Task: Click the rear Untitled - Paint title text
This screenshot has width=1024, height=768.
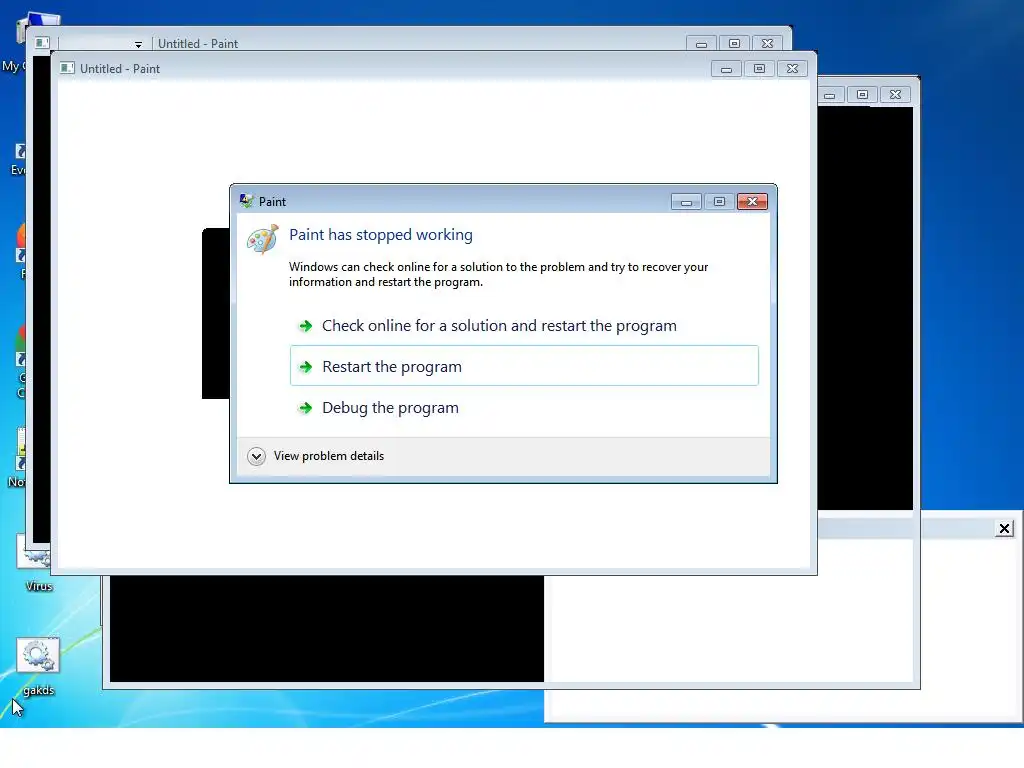Action: [x=198, y=44]
